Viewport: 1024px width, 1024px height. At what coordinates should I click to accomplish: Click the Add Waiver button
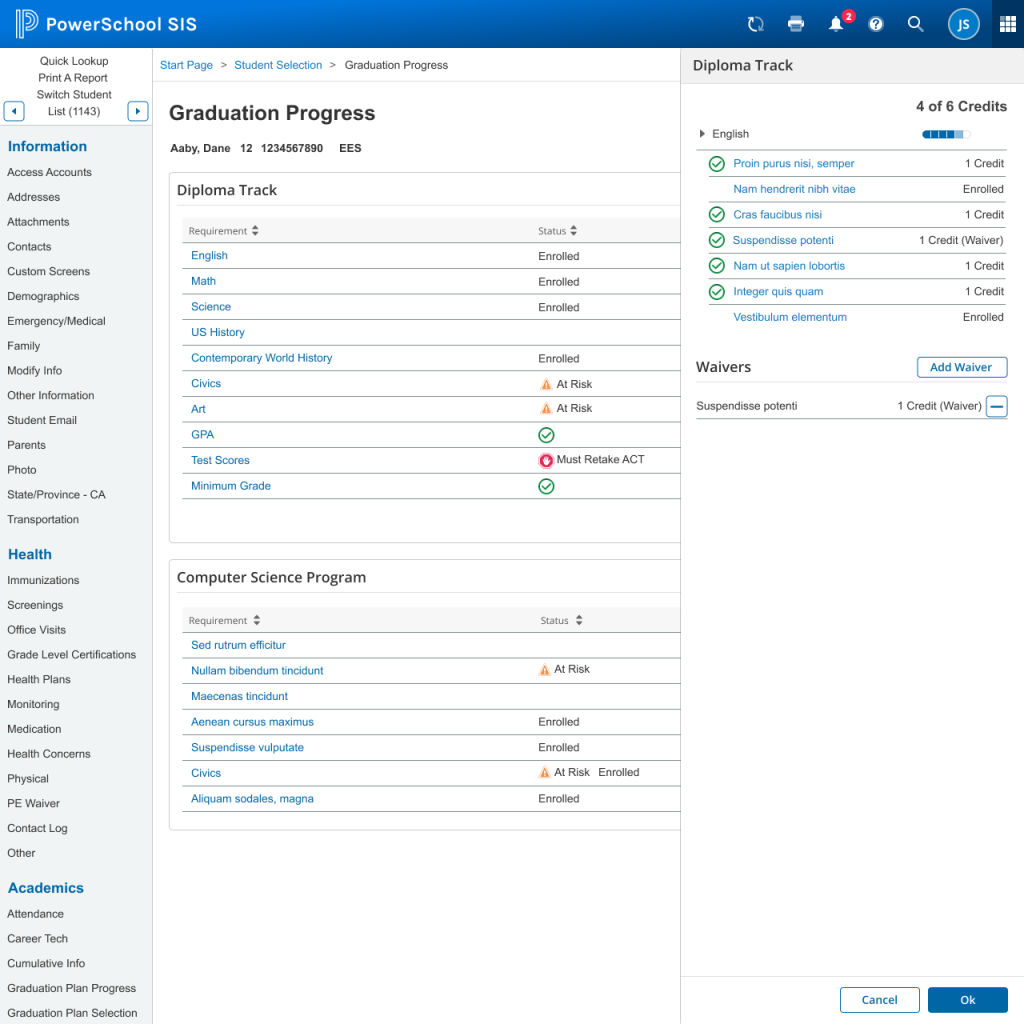click(961, 367)
